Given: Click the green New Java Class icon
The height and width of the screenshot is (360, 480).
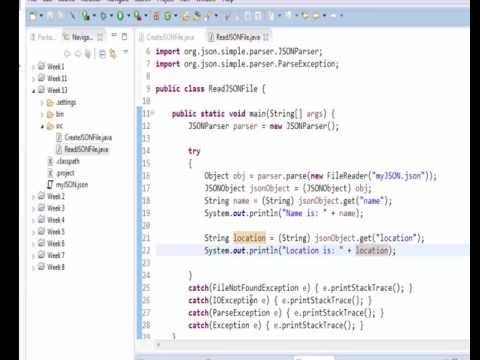Looking at the screenshot, I should [x=168, y=16].
